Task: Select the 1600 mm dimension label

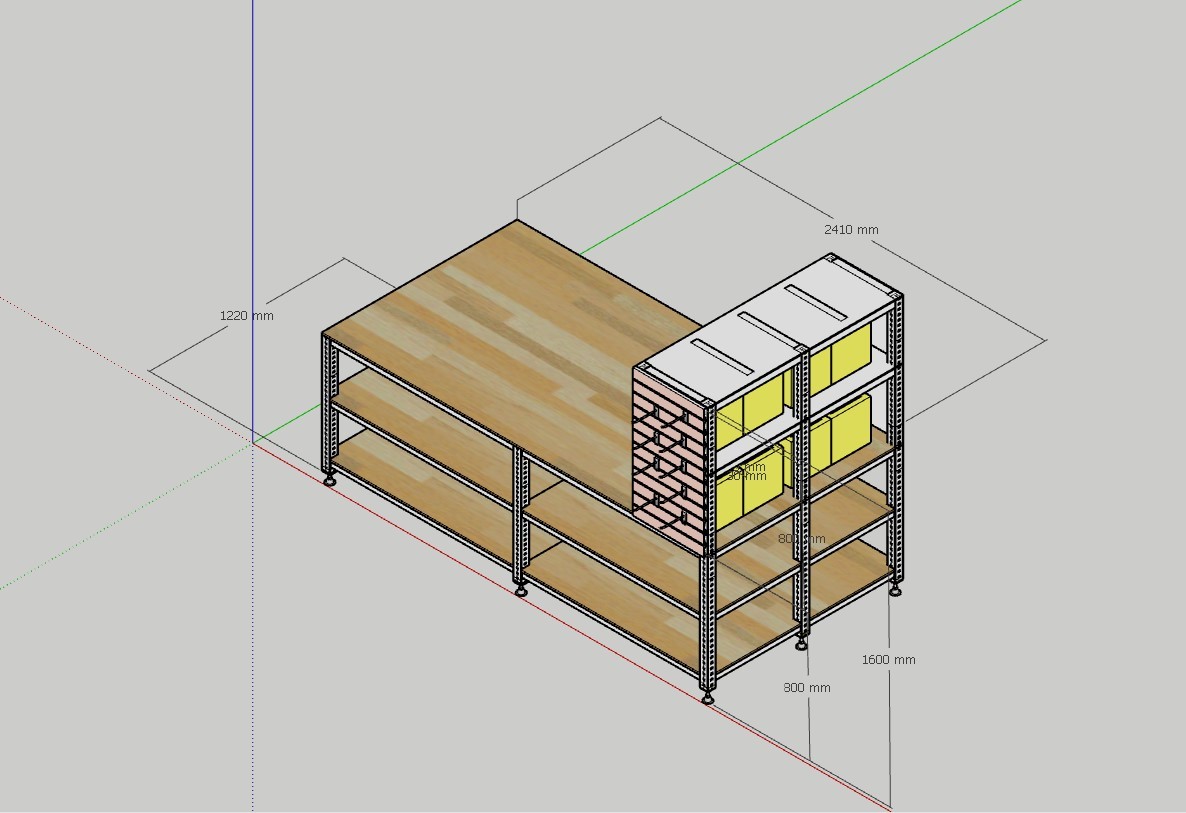Action: tap(888, 659)
